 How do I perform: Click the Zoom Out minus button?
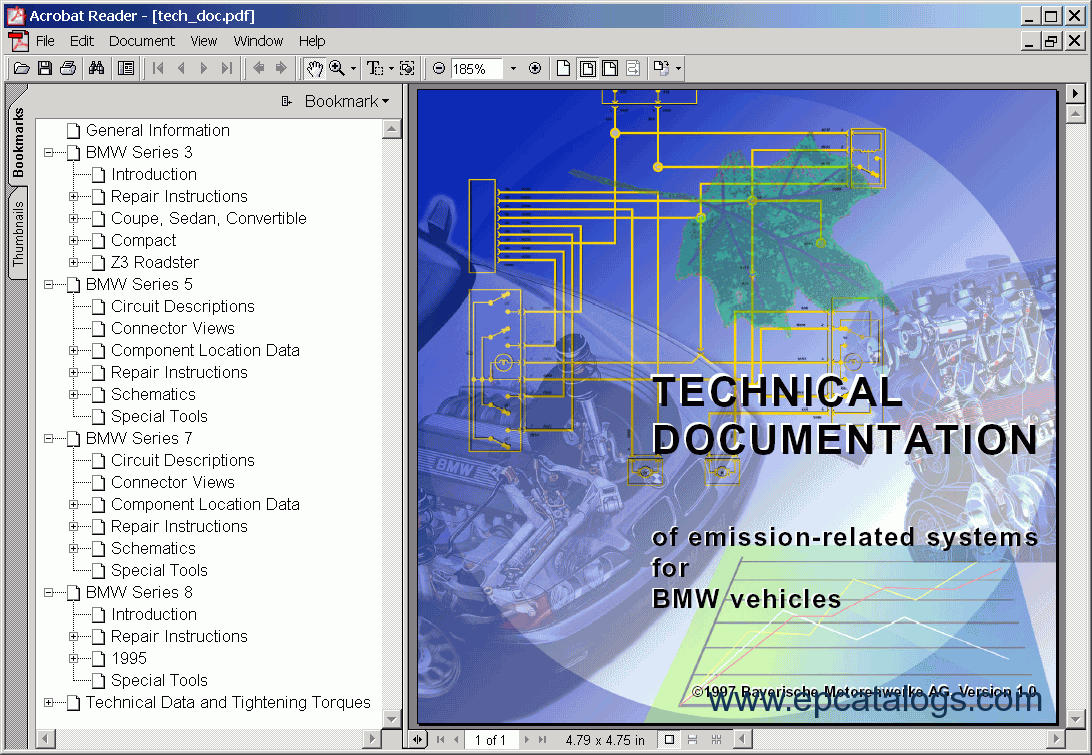pos(439,68)
